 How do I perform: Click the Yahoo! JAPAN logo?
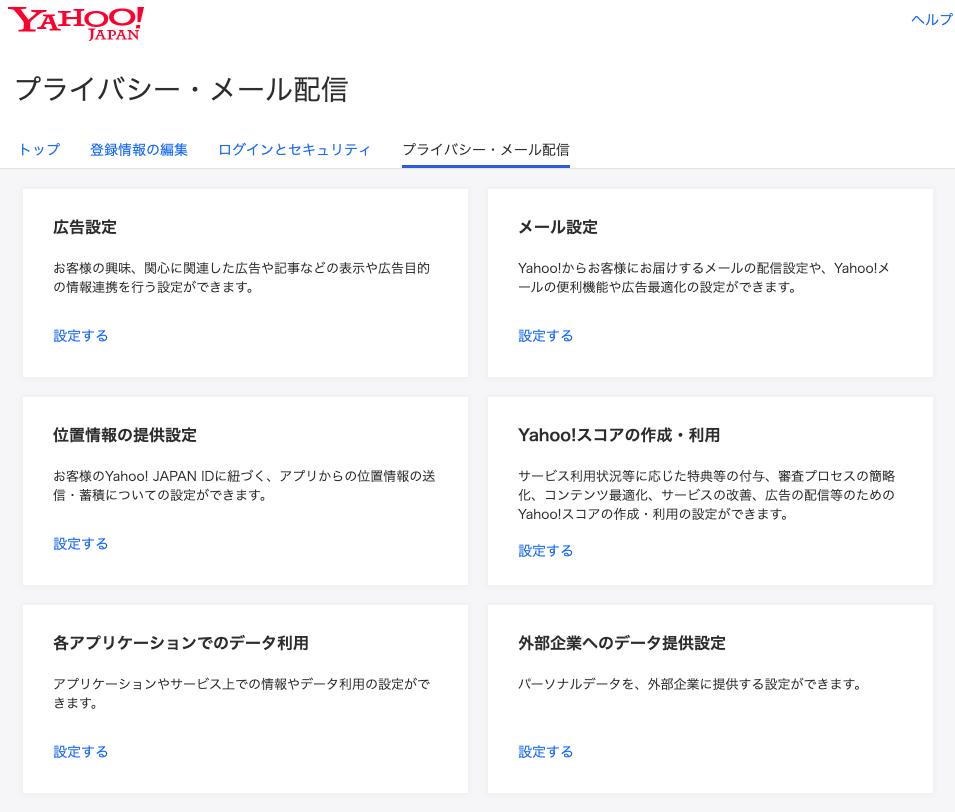76,23
